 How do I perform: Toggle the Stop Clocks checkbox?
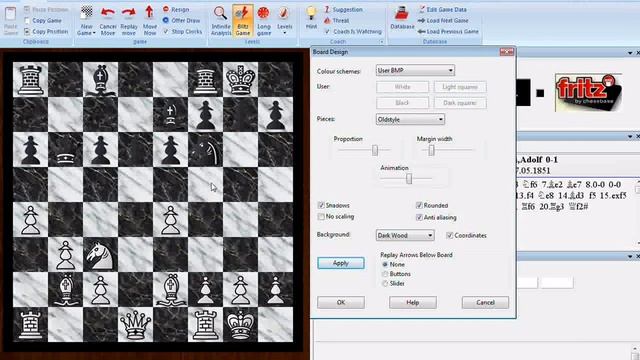coord(166,31)
